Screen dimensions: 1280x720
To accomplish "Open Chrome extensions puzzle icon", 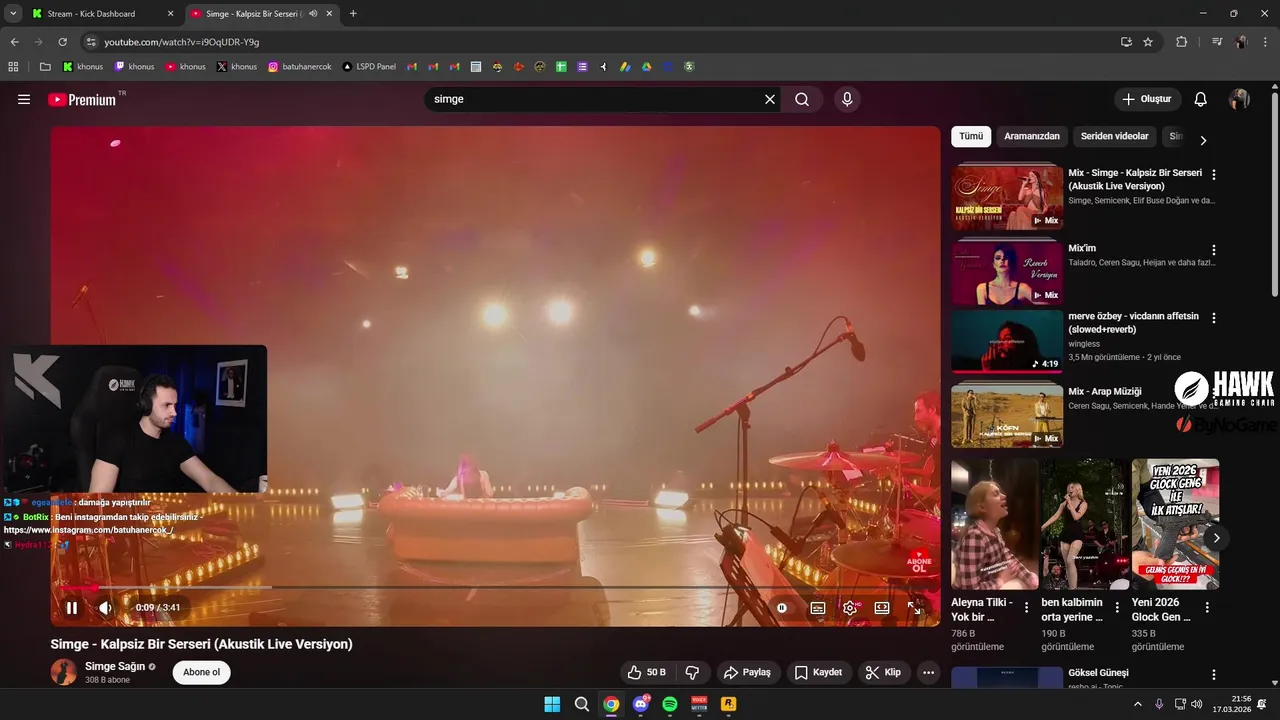I will pos(1181,42).
